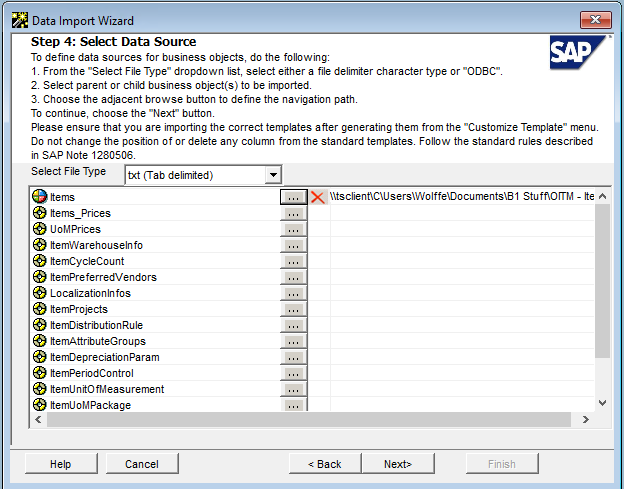Click the ItemUnitOfMeasurement object icon

39,389
